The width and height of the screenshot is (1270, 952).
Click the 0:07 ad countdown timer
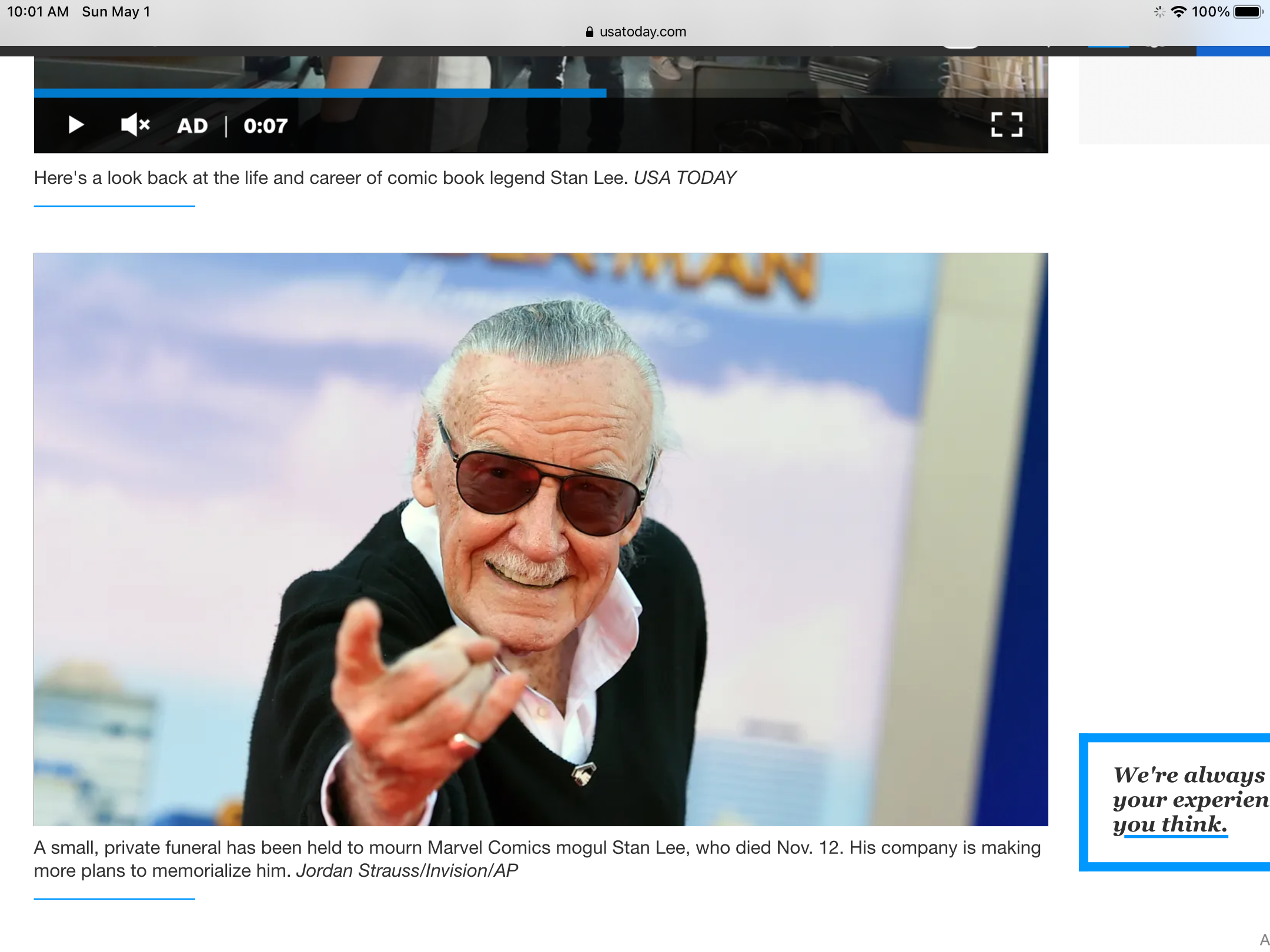click(x=266, y=126)
